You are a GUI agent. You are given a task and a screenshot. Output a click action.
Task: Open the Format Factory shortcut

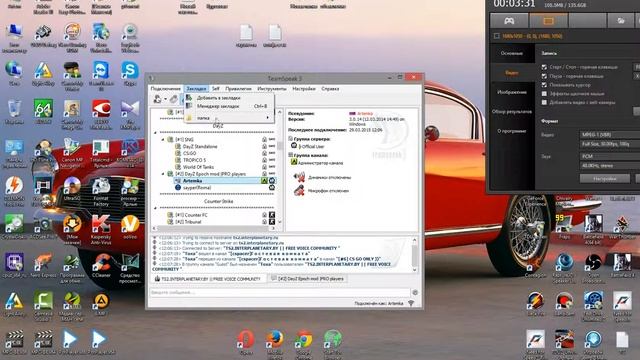point(101,191)
